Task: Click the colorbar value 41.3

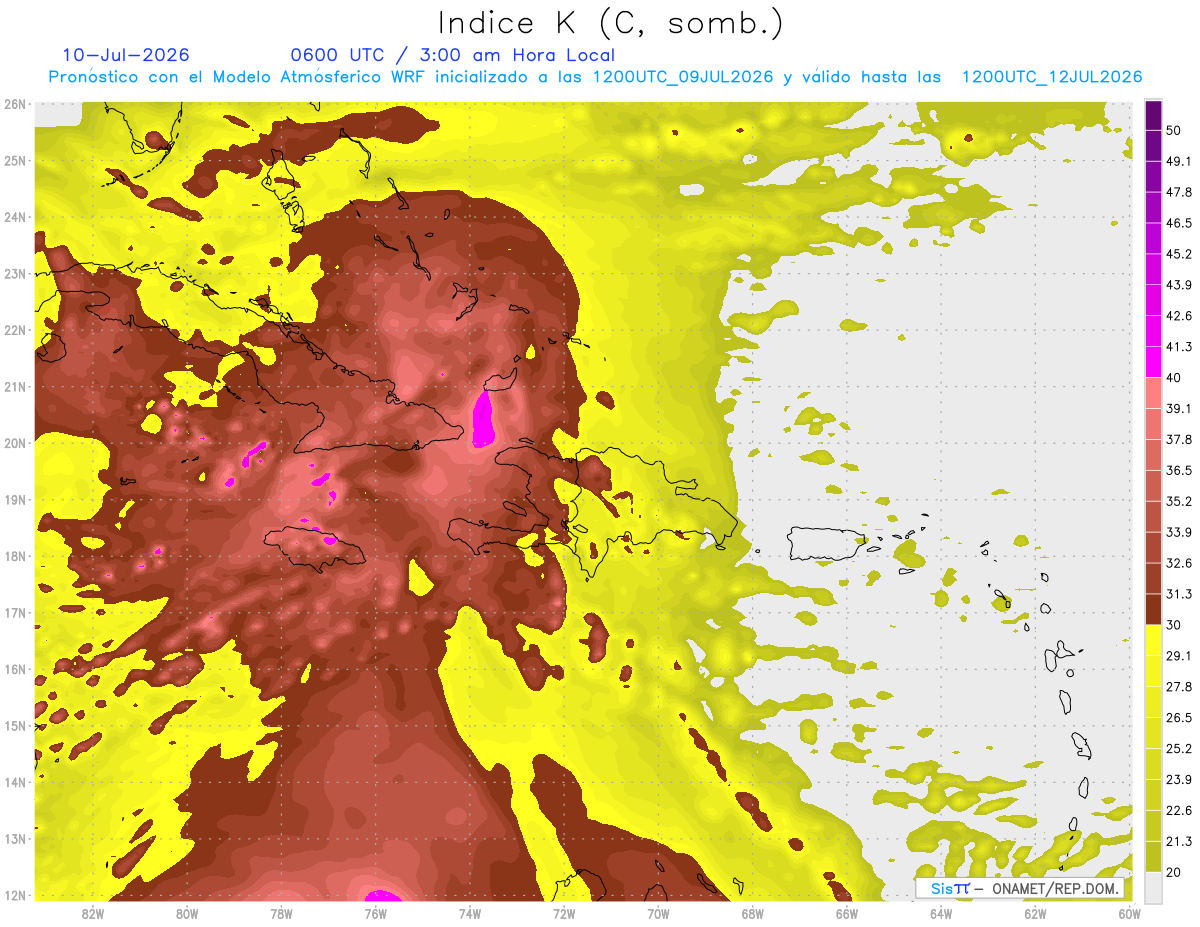Action: point(1180,347)
